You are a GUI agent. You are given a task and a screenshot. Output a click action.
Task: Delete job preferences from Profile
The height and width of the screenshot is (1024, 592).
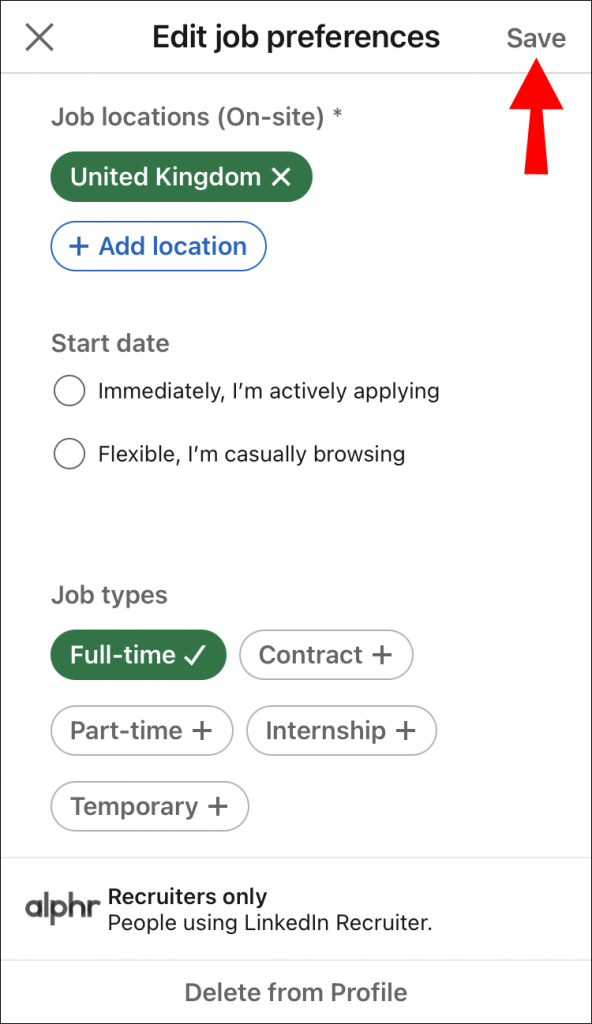coord(296,992)
